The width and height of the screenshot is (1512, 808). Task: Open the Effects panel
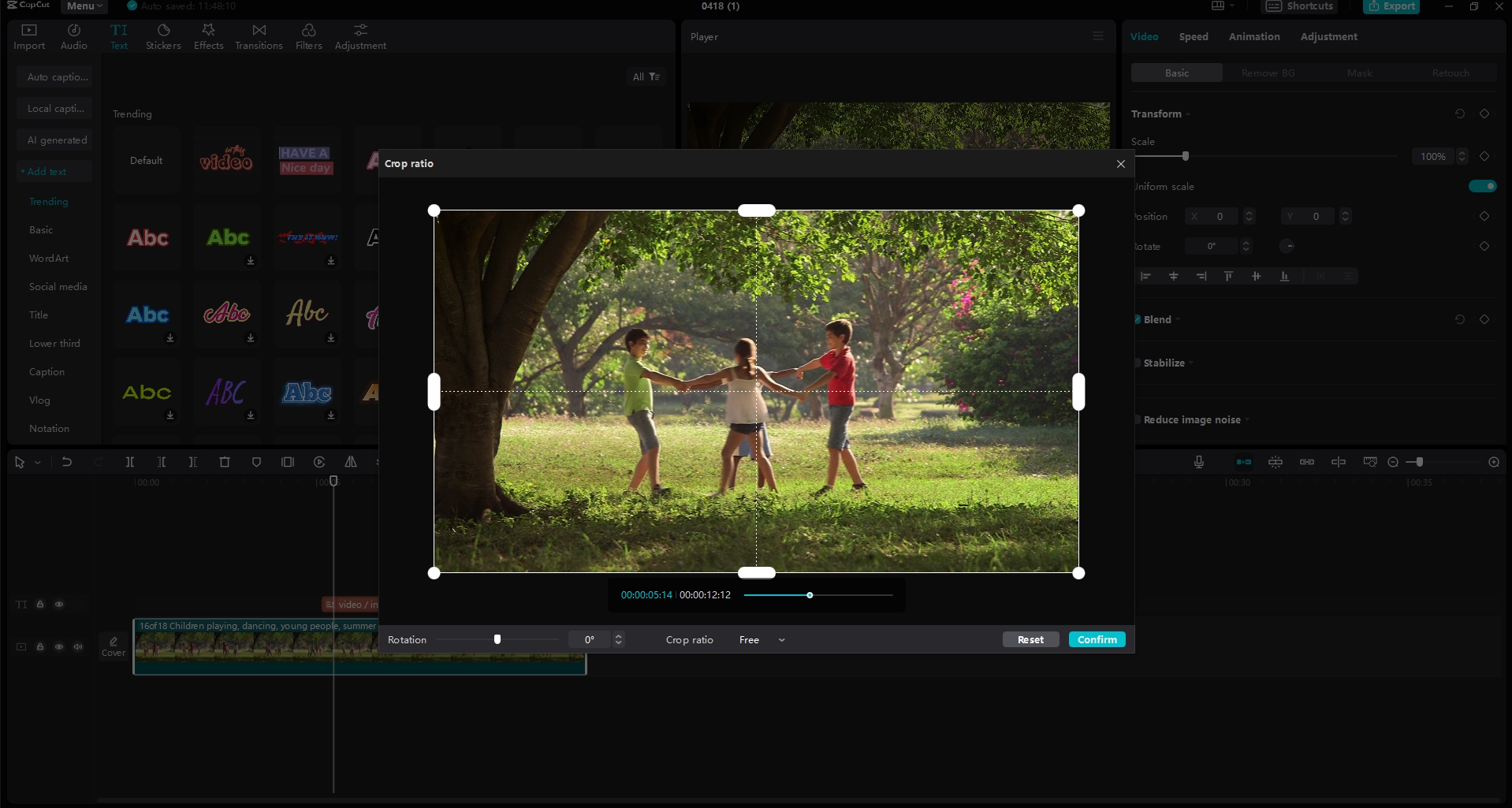click(x=207, y=35)
